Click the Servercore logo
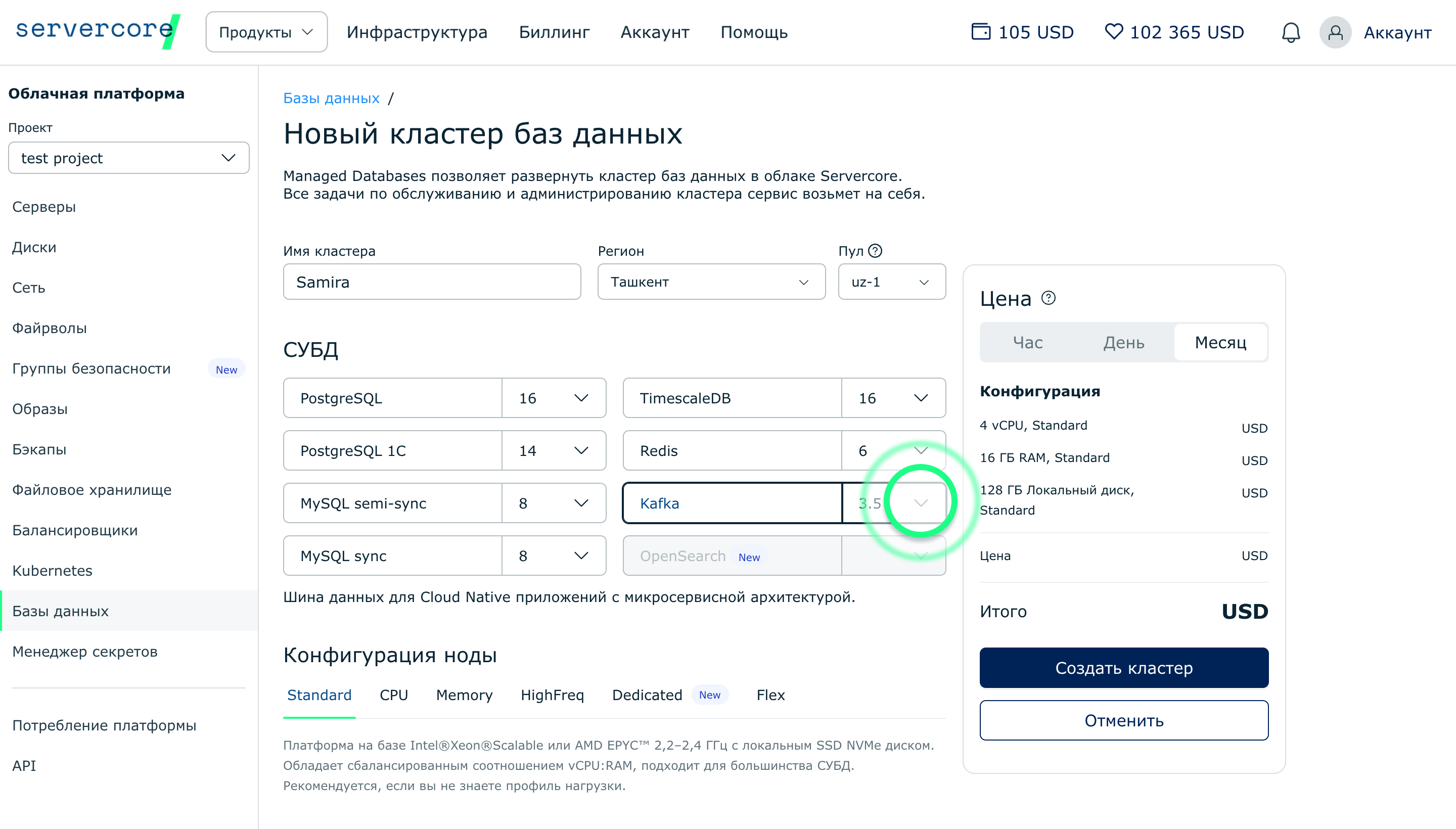 (x=97, y=31)
